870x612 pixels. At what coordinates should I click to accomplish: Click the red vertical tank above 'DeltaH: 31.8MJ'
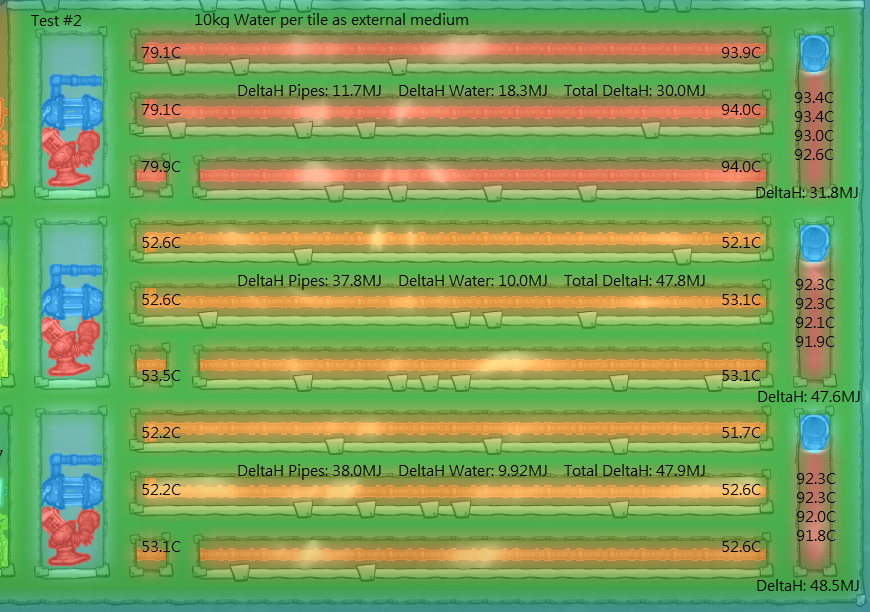(x=815, y=130)
